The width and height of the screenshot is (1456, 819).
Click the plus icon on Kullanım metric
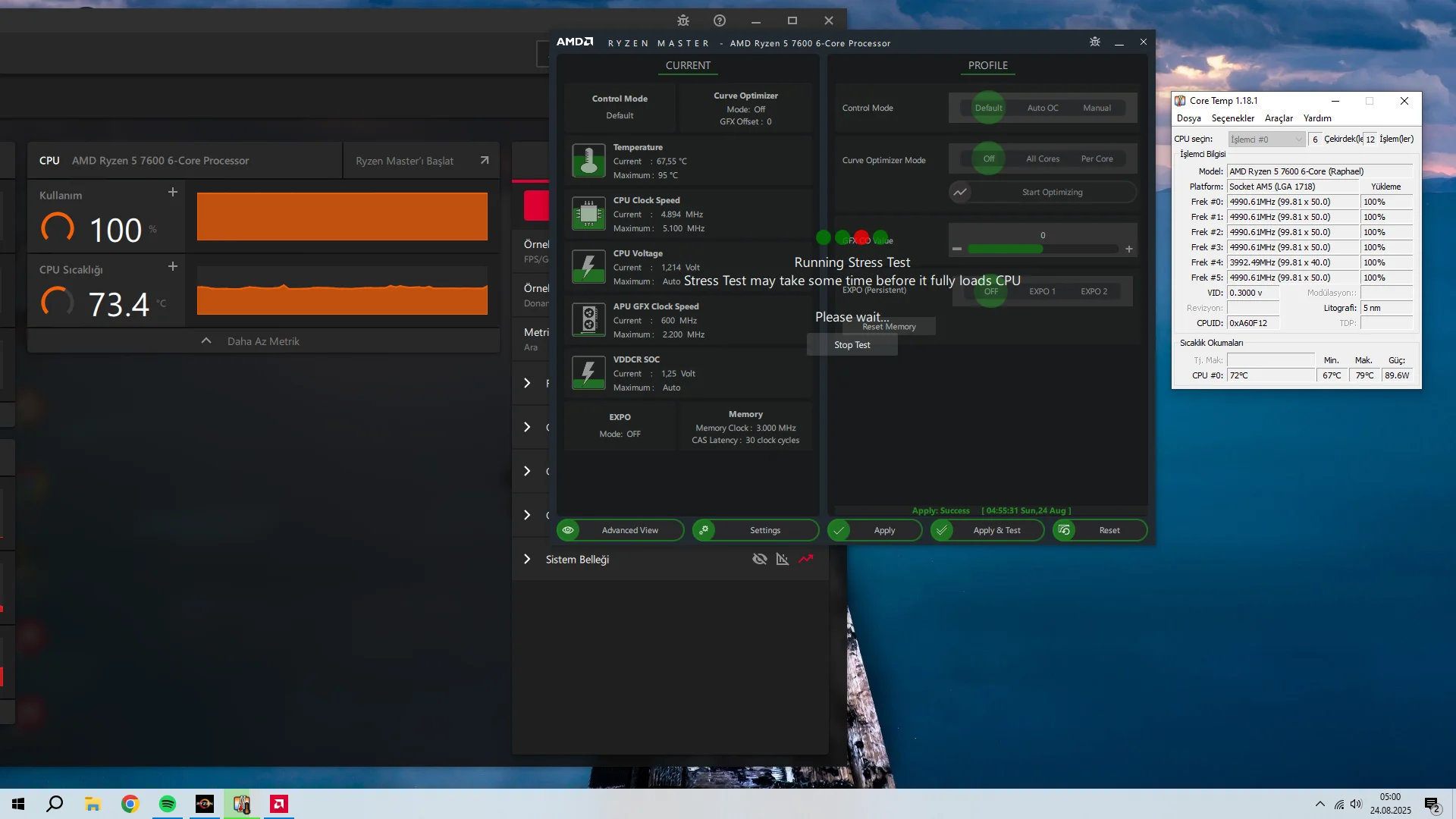(173, 192)
